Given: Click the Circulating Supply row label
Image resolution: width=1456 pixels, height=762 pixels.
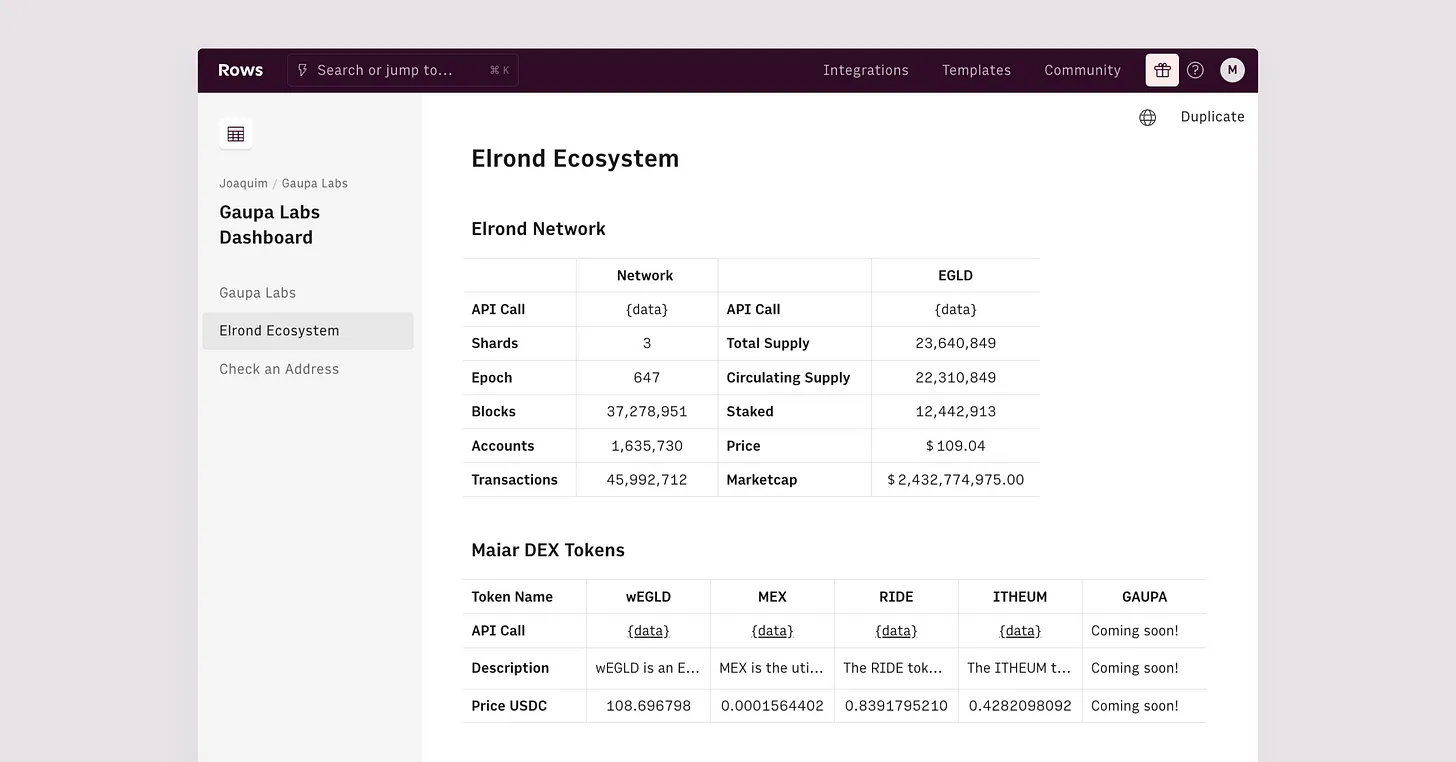Looking at the screenshot, I should pyautogui.click(x=788, y=378).
